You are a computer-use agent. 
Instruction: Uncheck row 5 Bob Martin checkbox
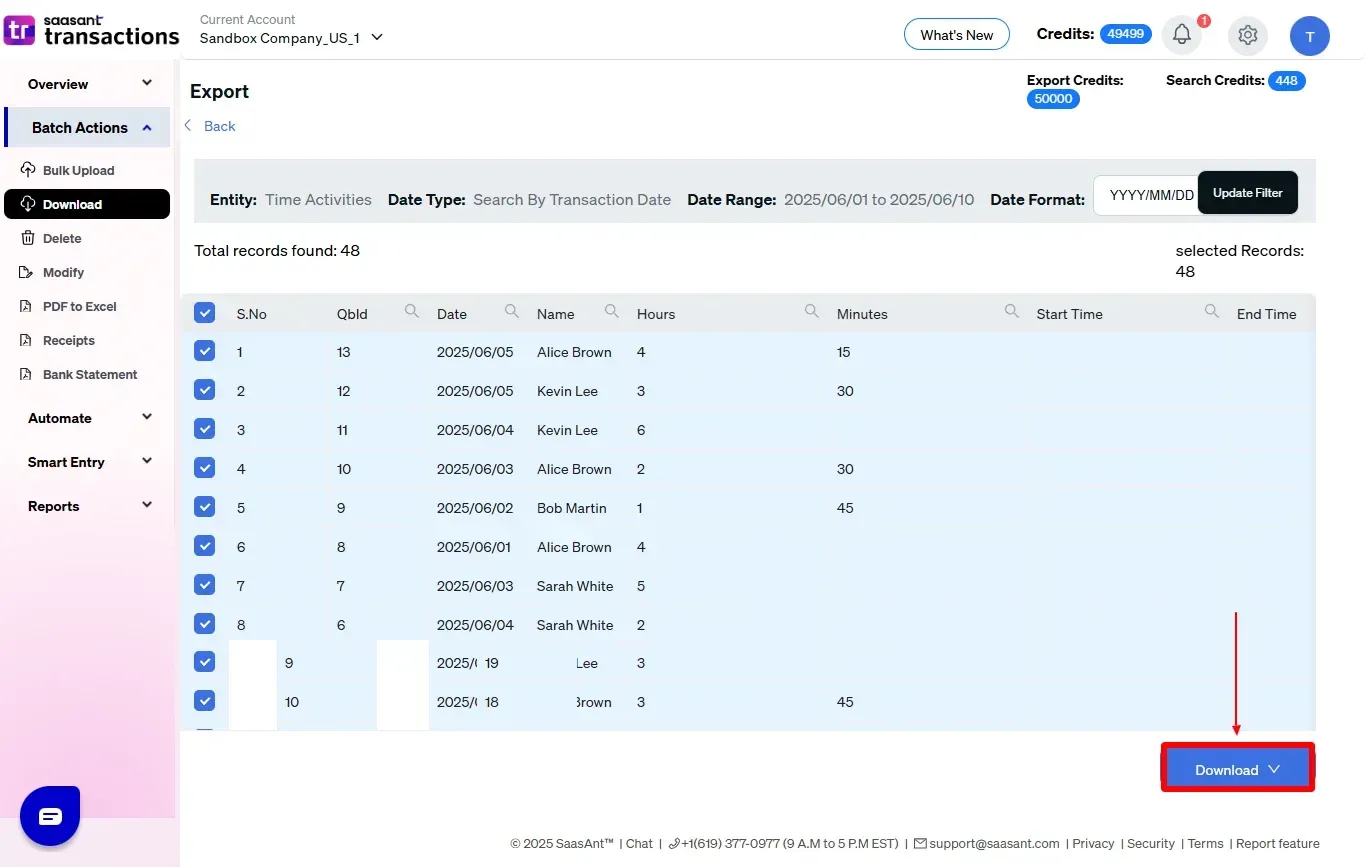click(204, 507)
